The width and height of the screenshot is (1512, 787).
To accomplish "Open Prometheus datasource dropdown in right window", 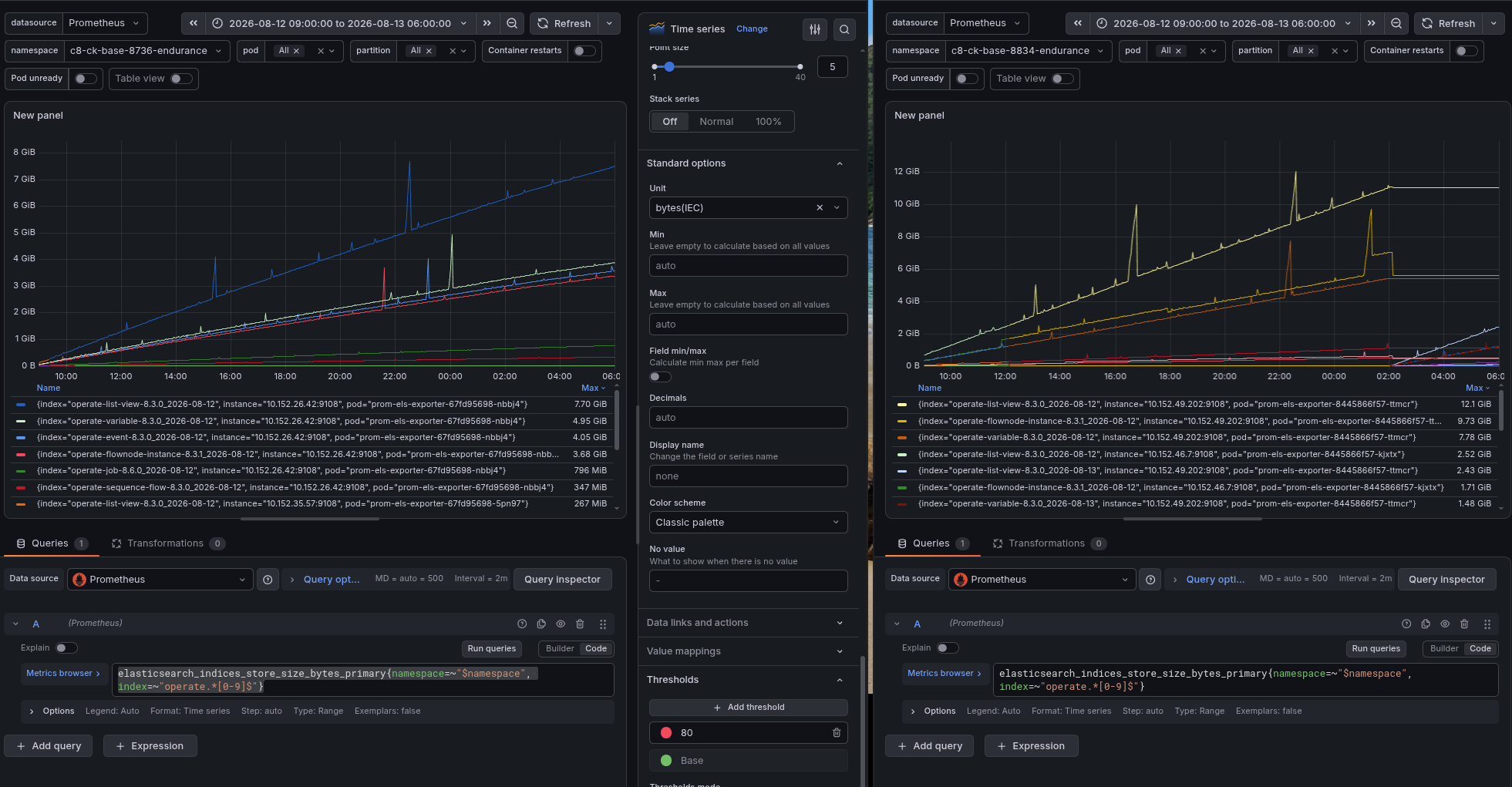I will coord(985,23).
